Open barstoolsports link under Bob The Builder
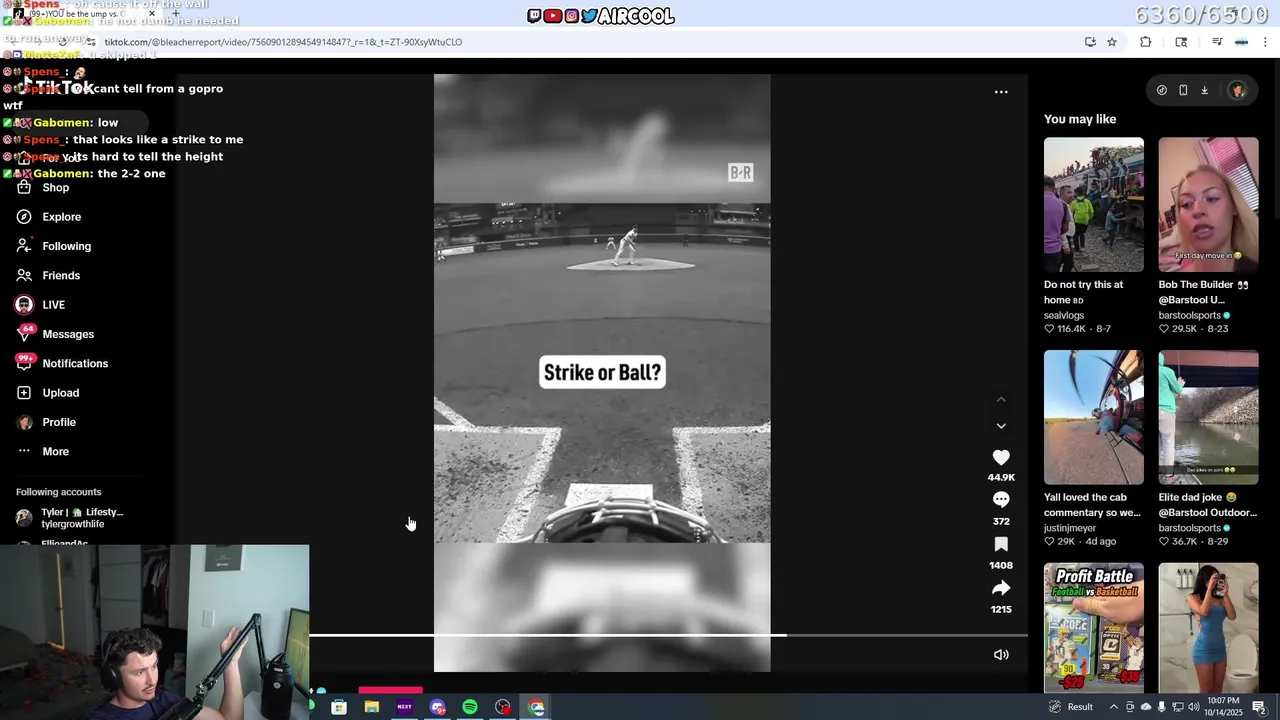This screenshot has height=720, width=1280. 1190,315
